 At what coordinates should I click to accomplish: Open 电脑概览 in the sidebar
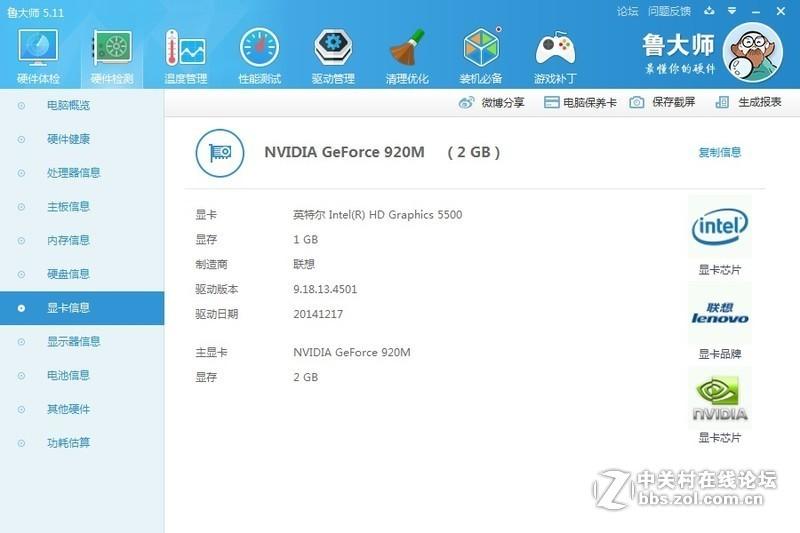click(68, 106)
